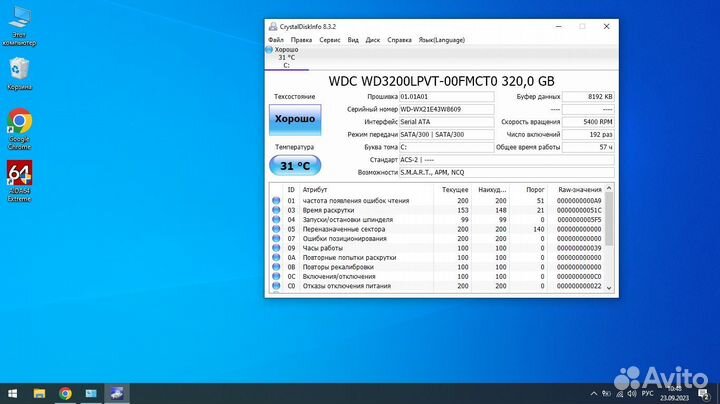Click the Режим передачи field SATA/300
The width and height of the screenshot is (720, 404).
[447, 135]
